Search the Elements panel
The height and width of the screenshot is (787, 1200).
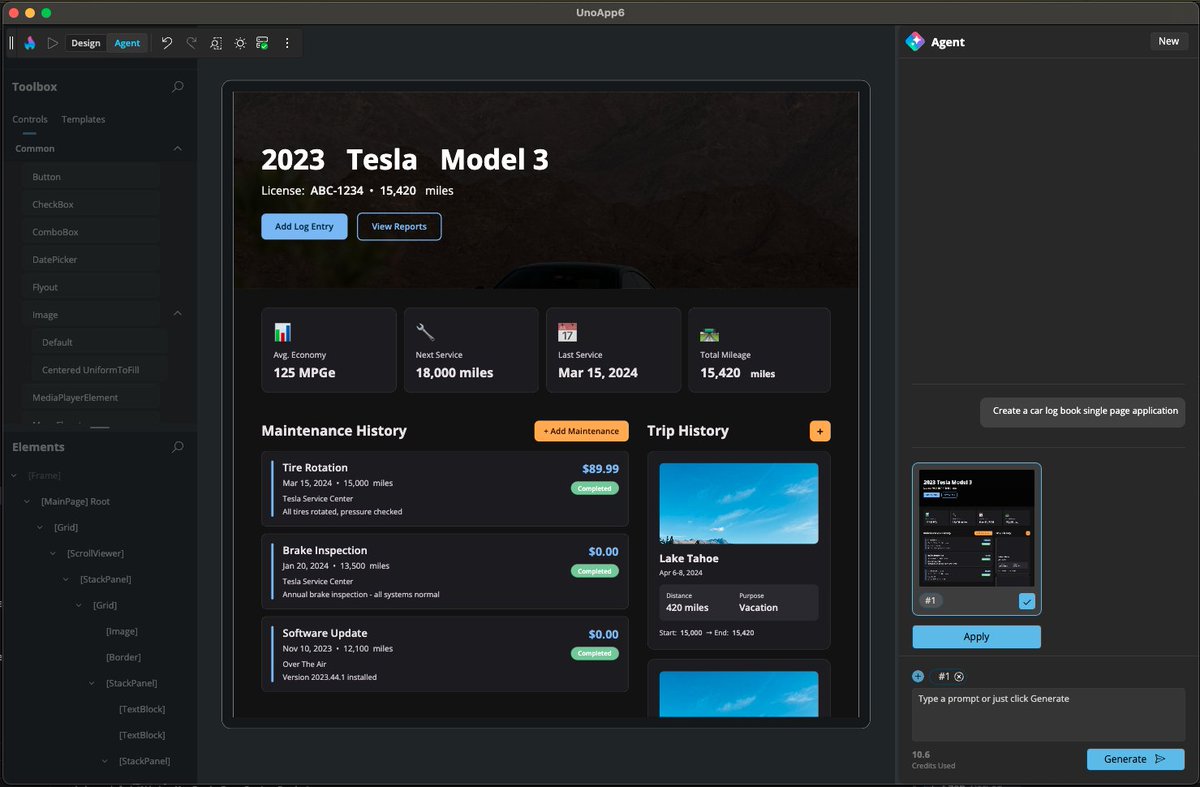point(178,447)
